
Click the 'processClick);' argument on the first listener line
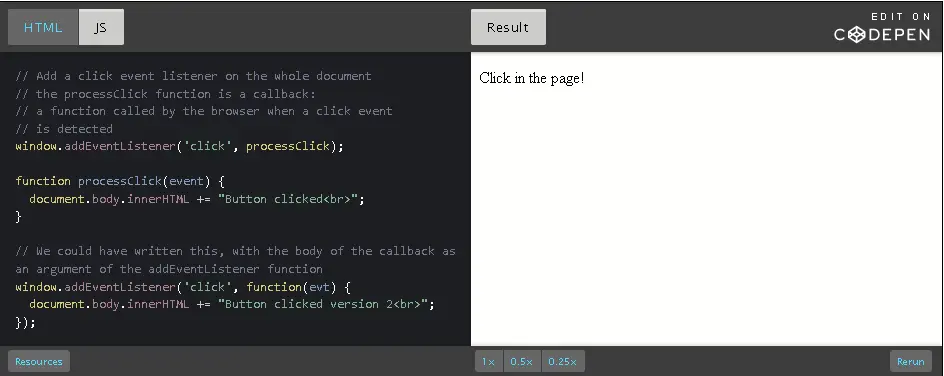295,146
